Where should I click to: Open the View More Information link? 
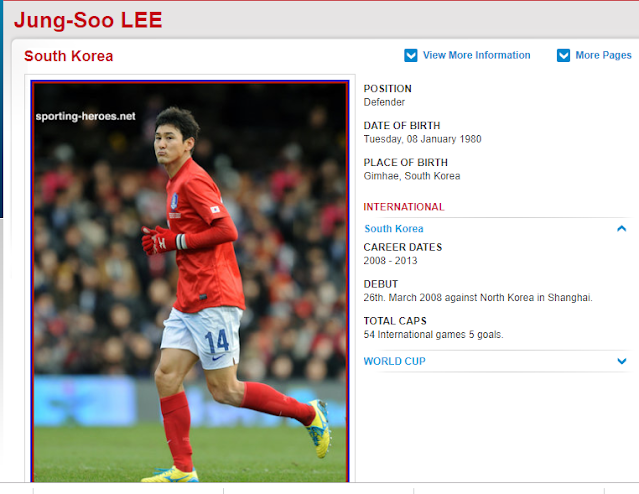click(476, 55)
